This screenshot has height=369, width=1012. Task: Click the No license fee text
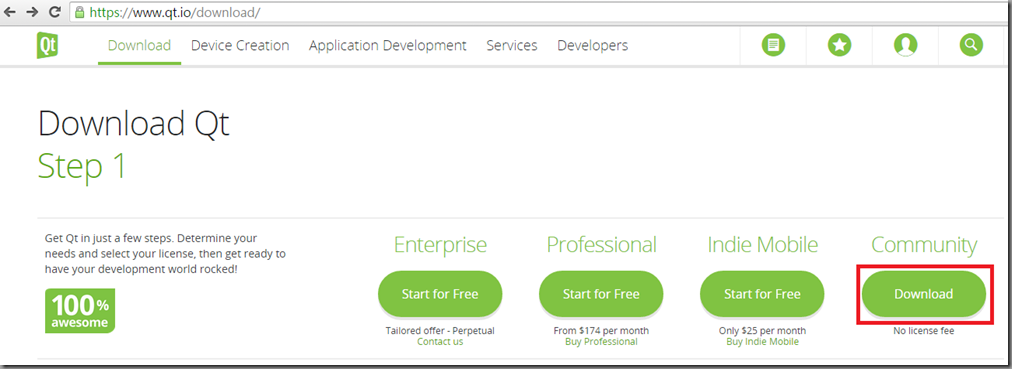click(924, 331)
